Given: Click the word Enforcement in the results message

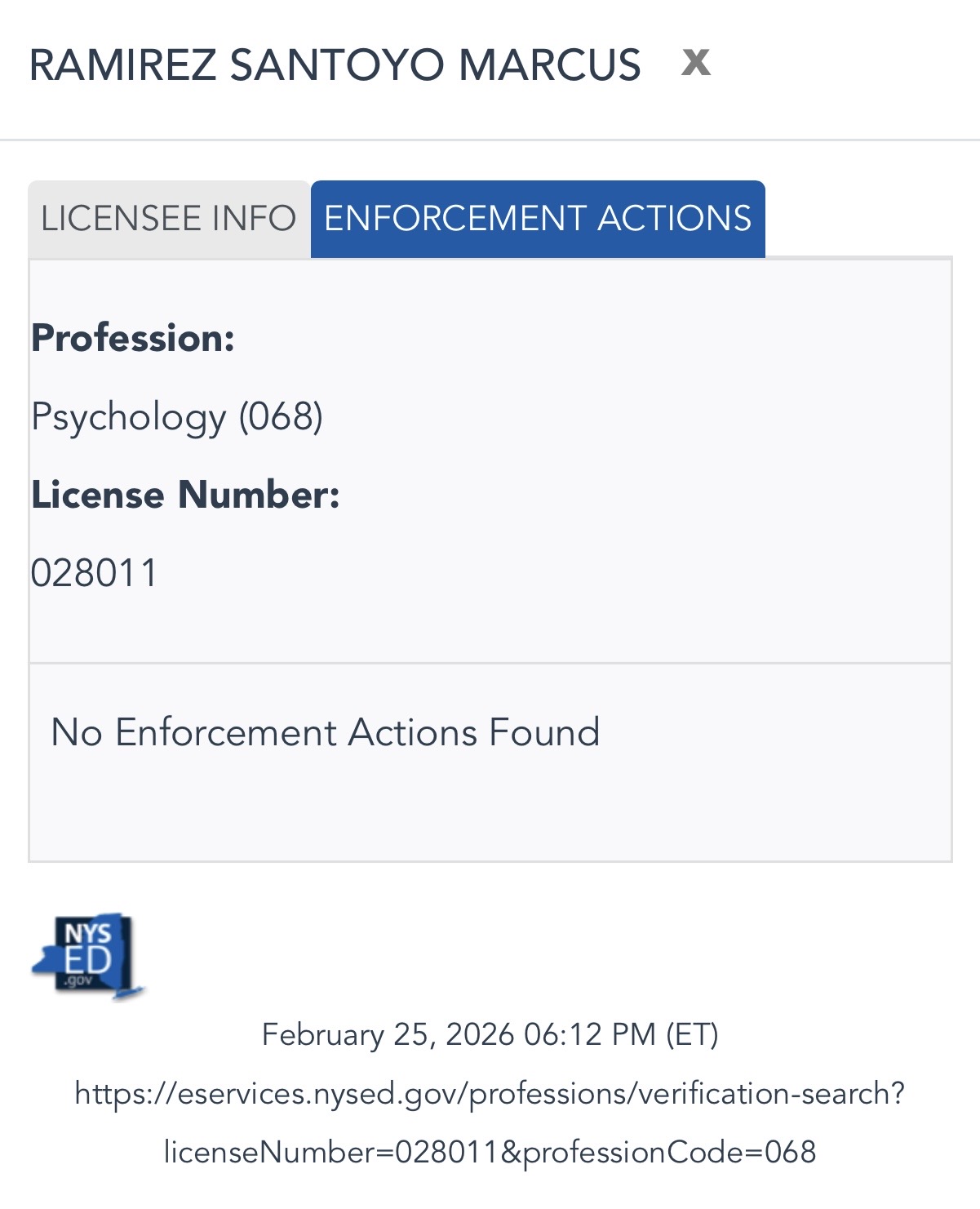Looking at the screenshot, I should [226, 732].
